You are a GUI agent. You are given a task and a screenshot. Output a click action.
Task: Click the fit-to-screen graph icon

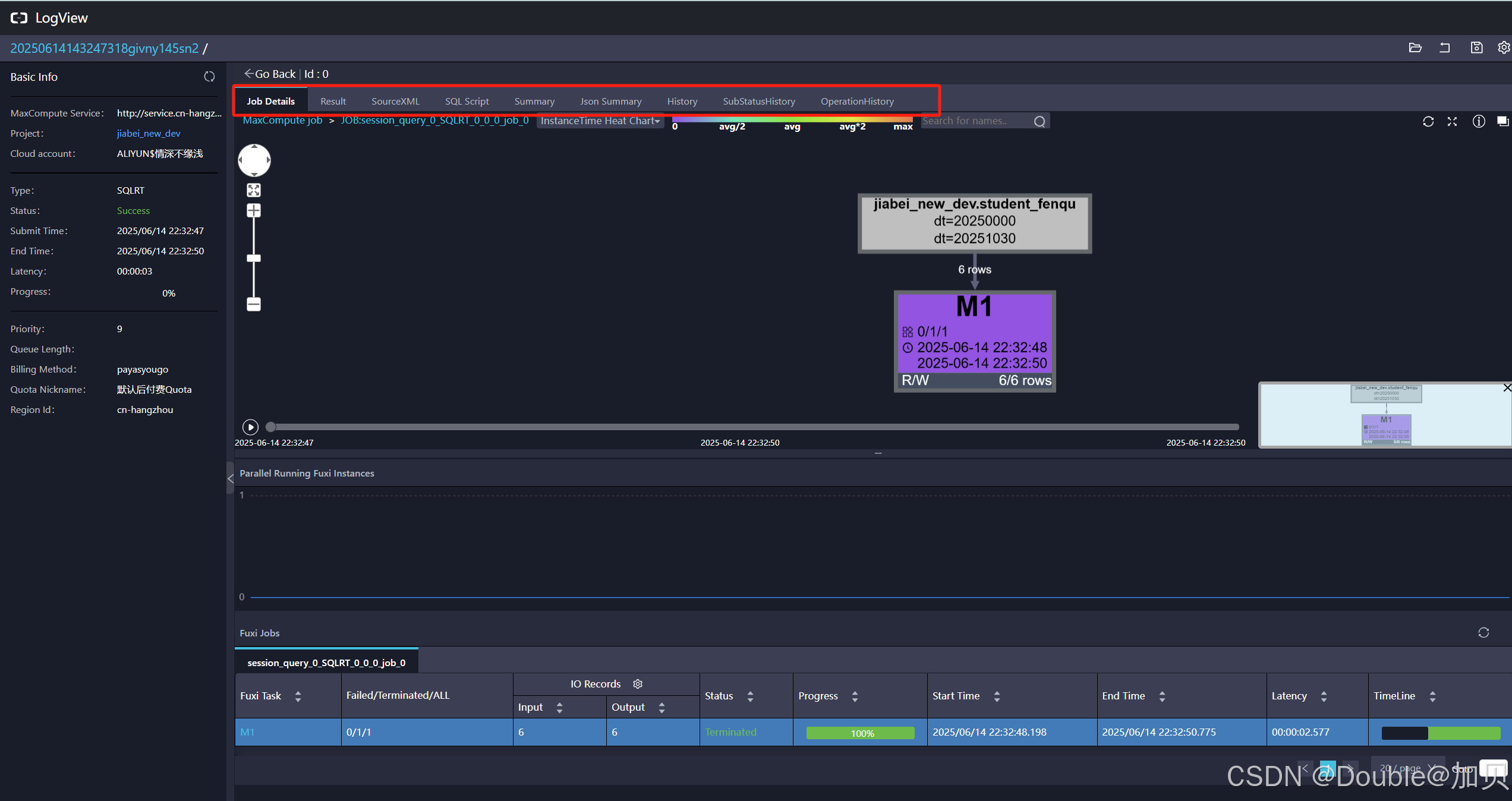click(x=254, y=190)
